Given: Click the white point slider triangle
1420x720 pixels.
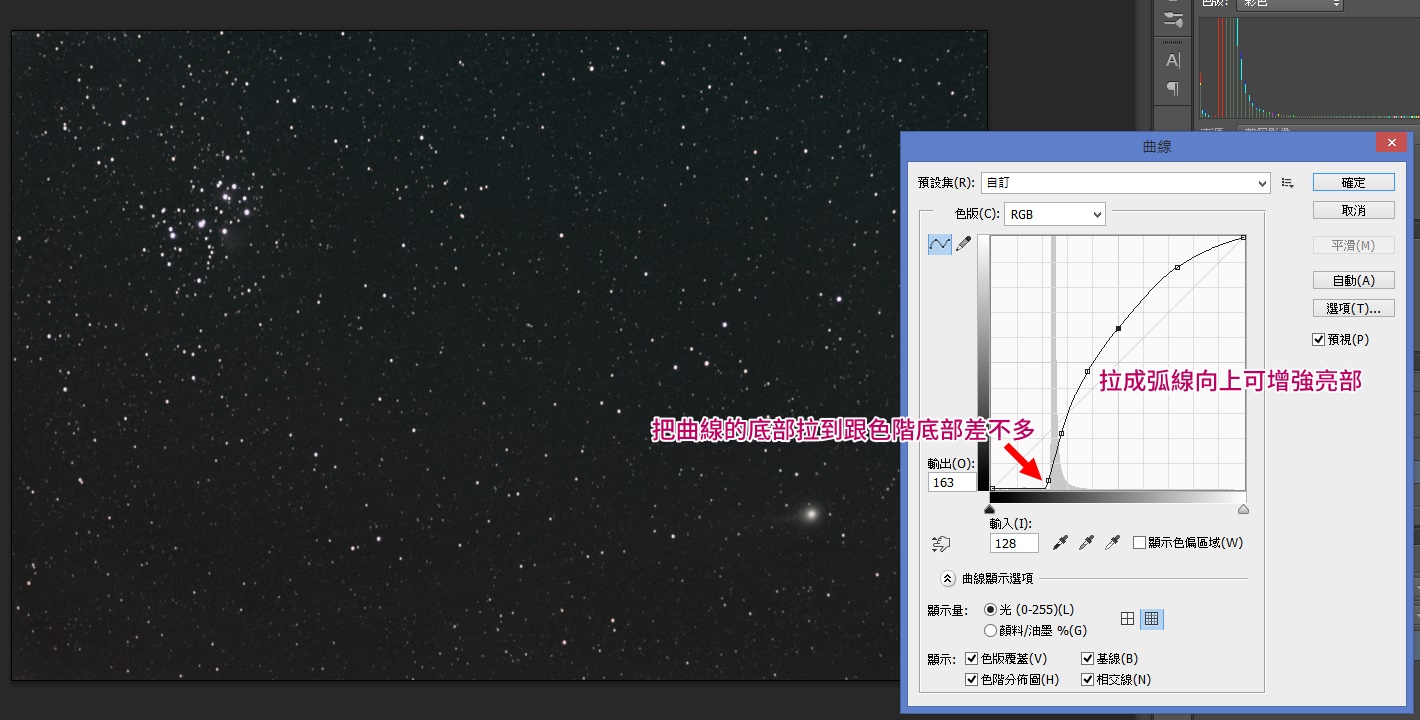Looking at the screenshot, I should (1243, 509).
